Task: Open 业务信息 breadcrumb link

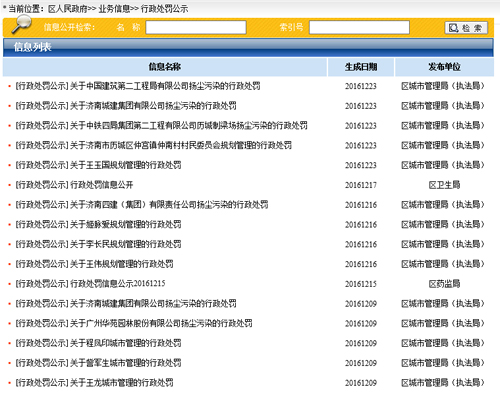Action: click(x=114, y=9)
